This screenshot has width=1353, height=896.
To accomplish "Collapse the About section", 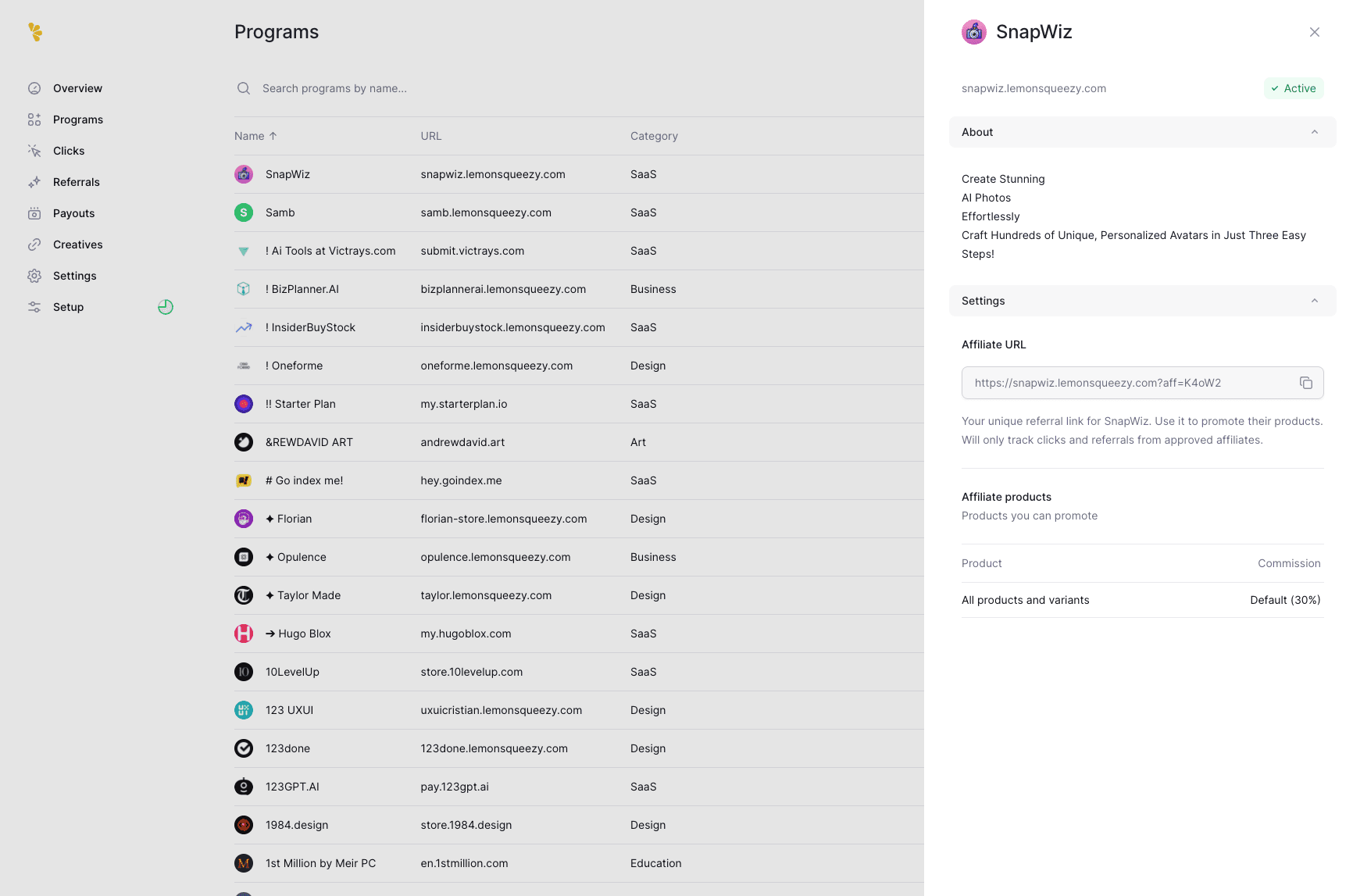I will (1315, 132).
